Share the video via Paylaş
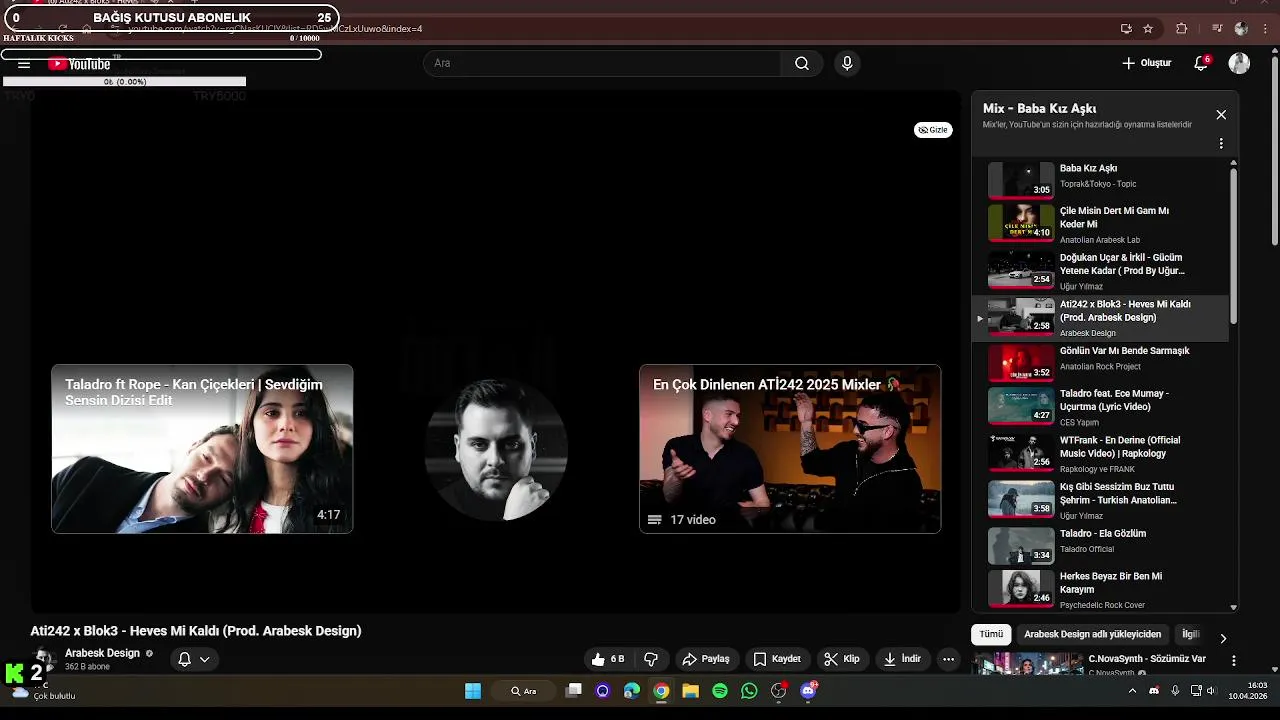Viewport: 1280px width, 720px height. 706,659
